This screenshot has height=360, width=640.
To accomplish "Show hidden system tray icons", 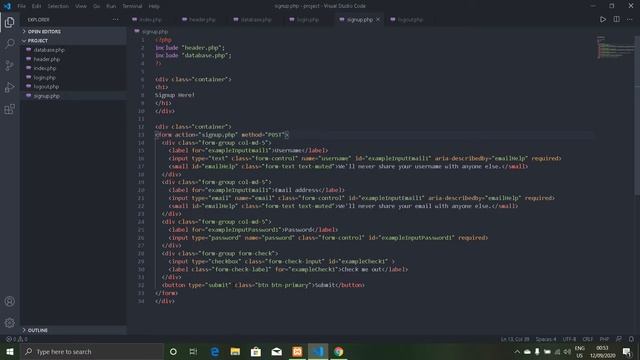I will click(x=517, y=351).
